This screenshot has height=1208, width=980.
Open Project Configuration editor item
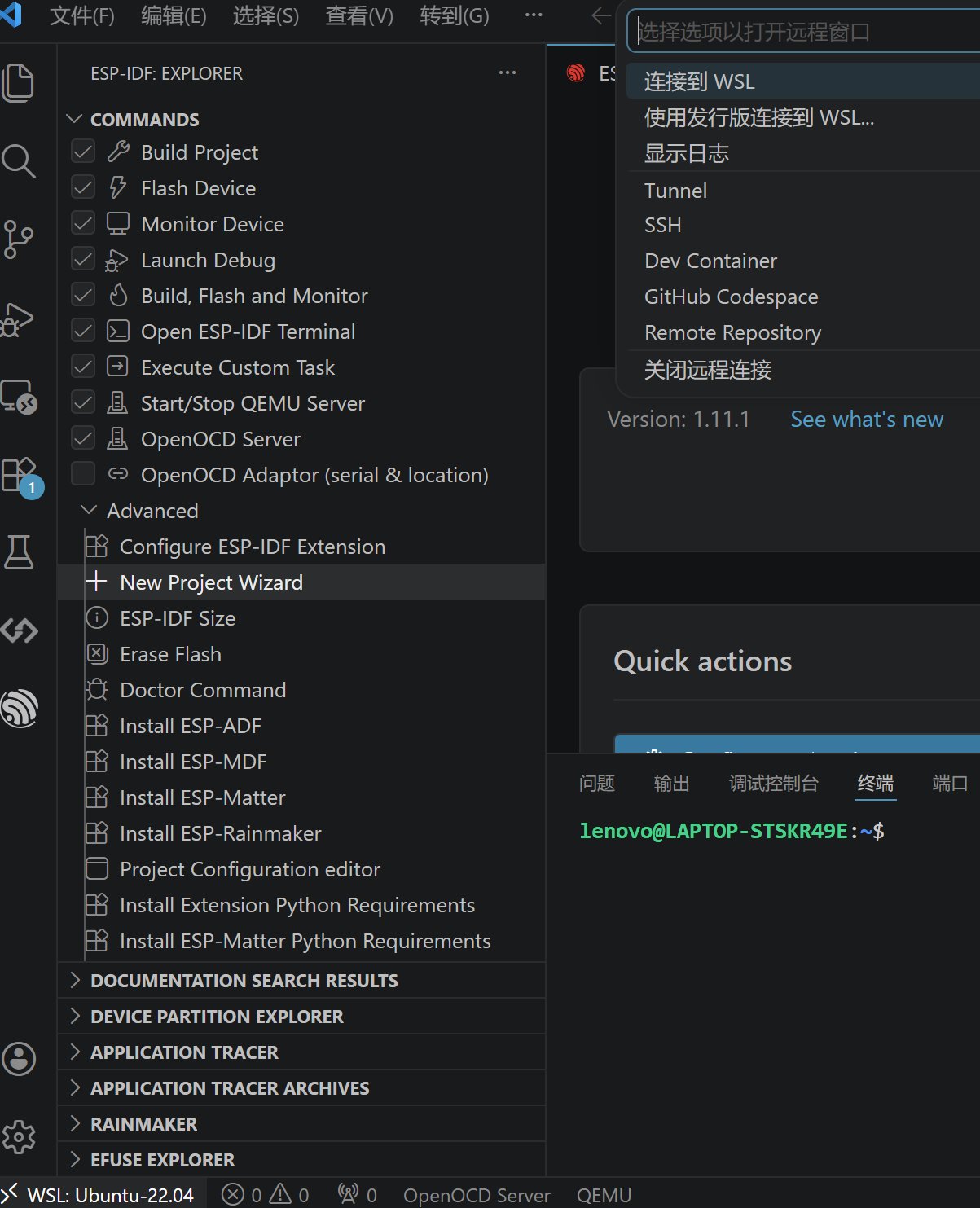[301, 869]
